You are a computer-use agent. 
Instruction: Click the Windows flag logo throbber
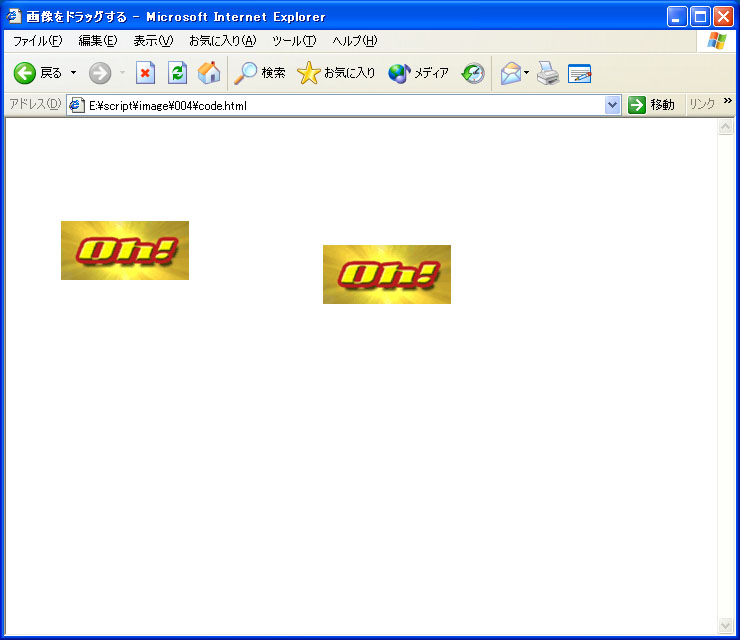[x=717, y=41]
